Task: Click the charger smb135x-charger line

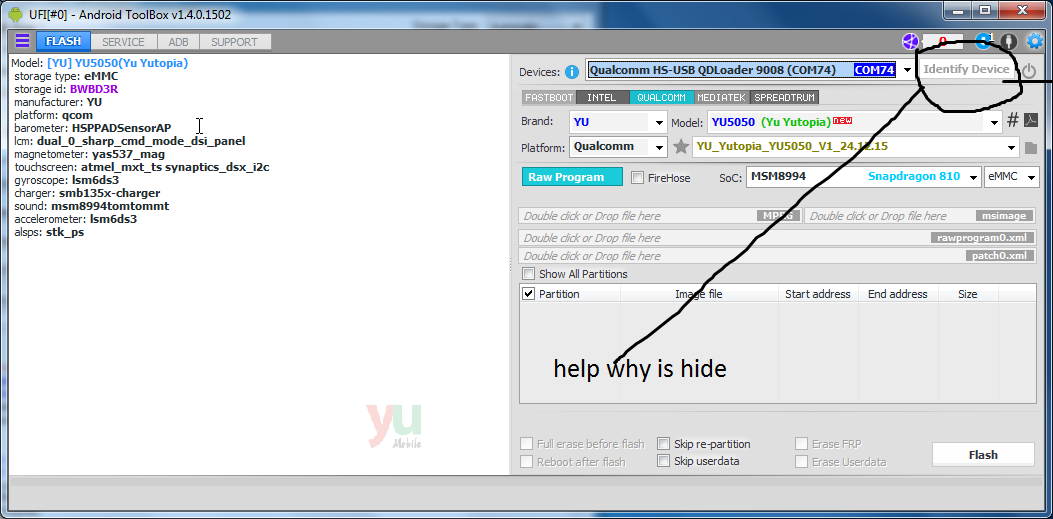Action: (x=87, y=193)
